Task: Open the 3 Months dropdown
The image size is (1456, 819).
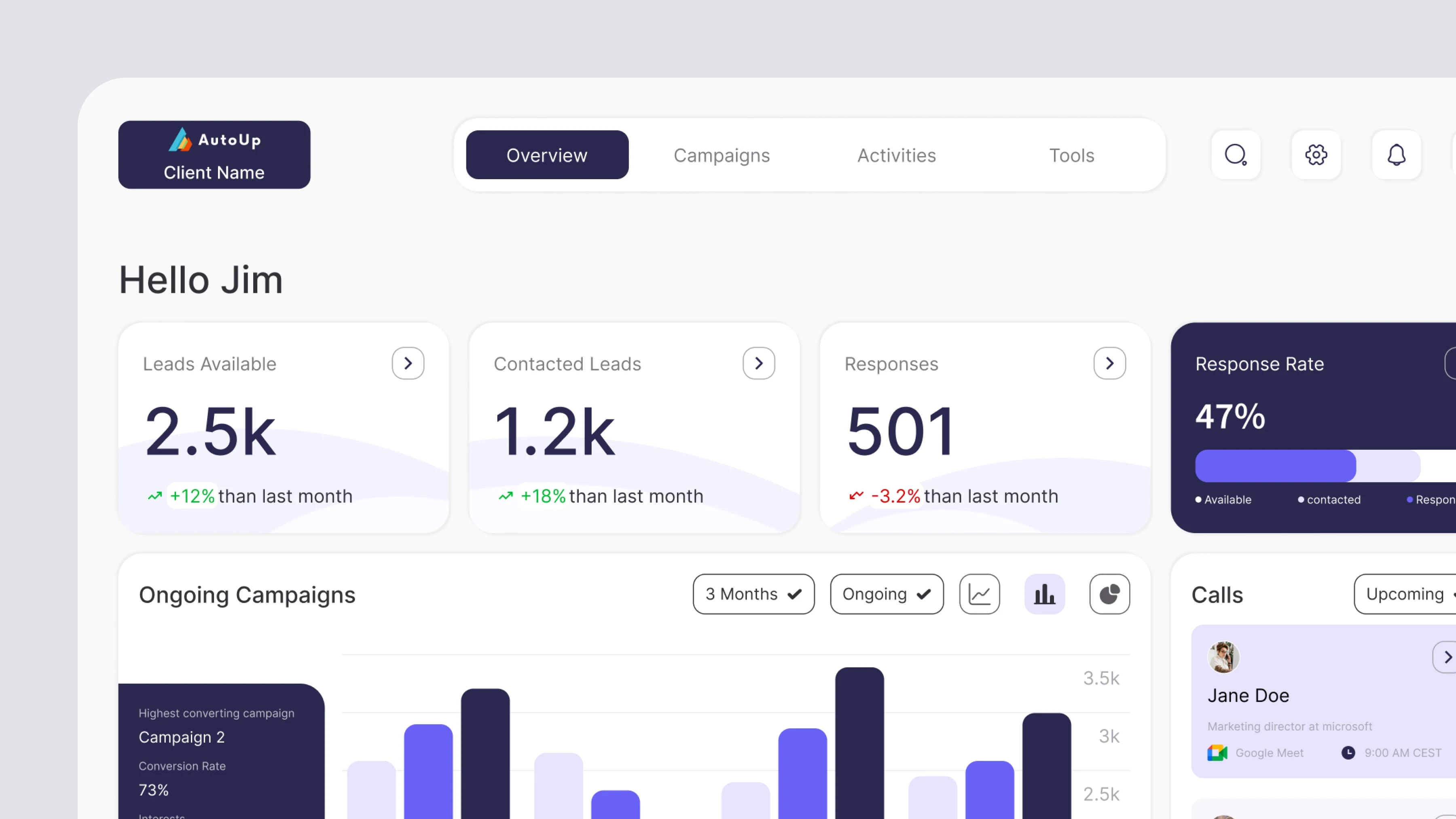Action: click(753, 594)
